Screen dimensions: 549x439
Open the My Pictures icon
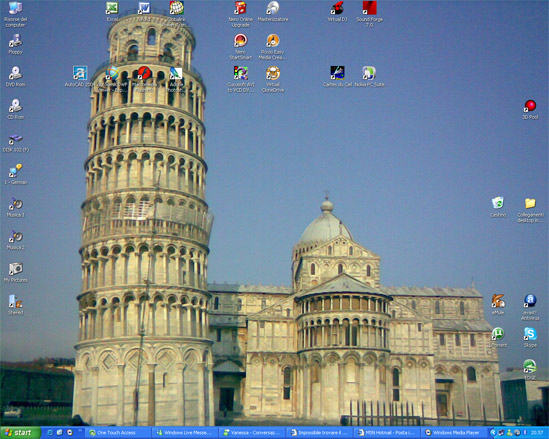[15, 272]
